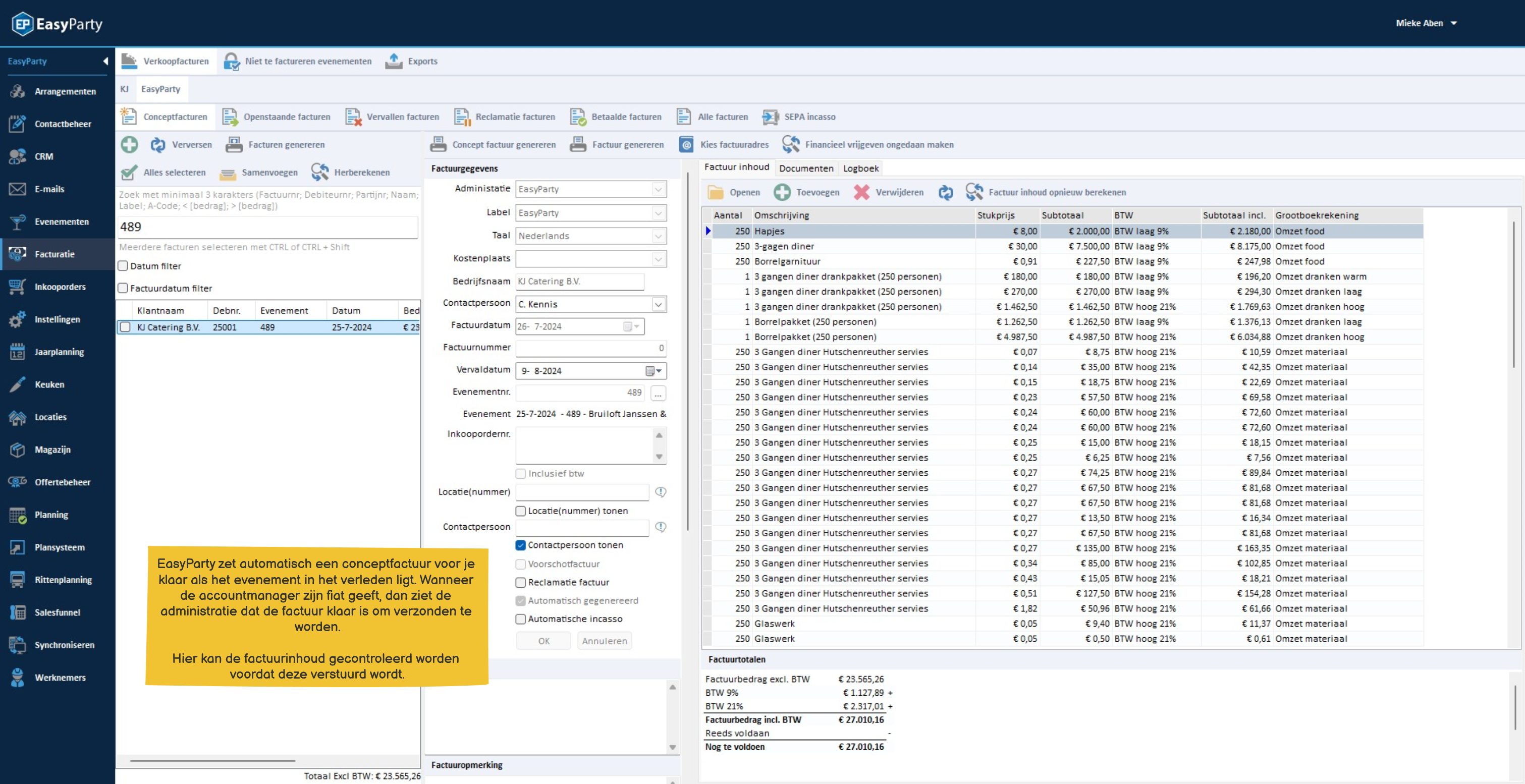
Task: Open Instellingen gear icon
Action: pyautogui.click(x=18, y=319)
